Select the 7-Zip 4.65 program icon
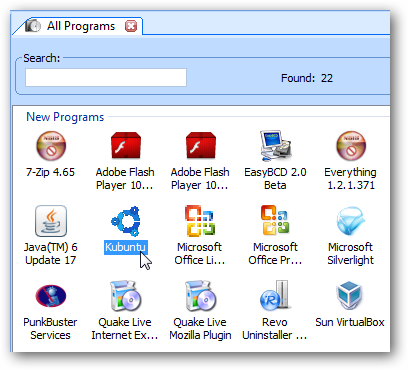The width and height of the screenshot is (408, 370). pyautogui.click(x=51, y=146)
